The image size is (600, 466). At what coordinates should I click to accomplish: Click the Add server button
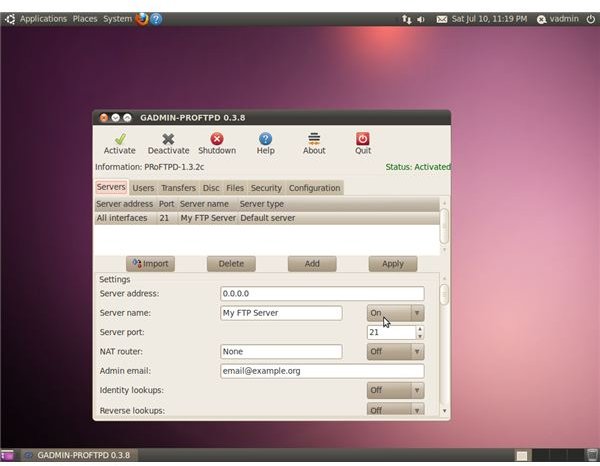(312, 264)
